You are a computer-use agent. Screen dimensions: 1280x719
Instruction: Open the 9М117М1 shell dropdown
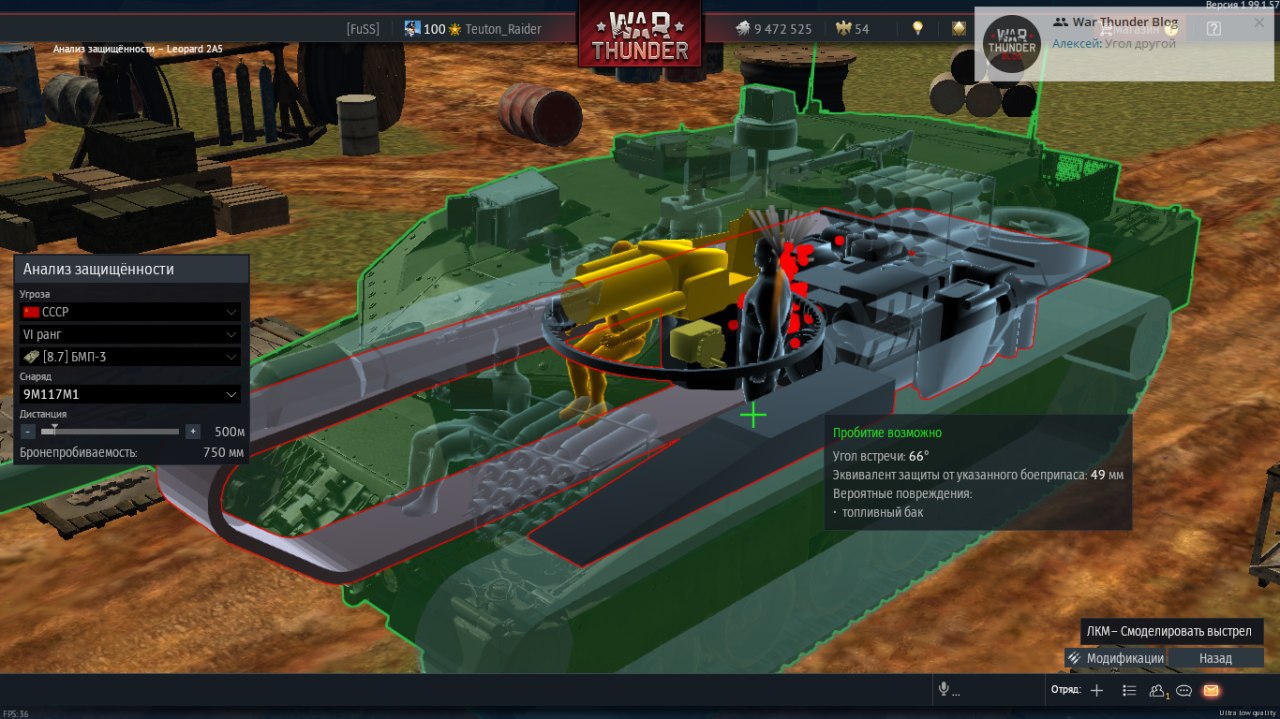[130, 395]
